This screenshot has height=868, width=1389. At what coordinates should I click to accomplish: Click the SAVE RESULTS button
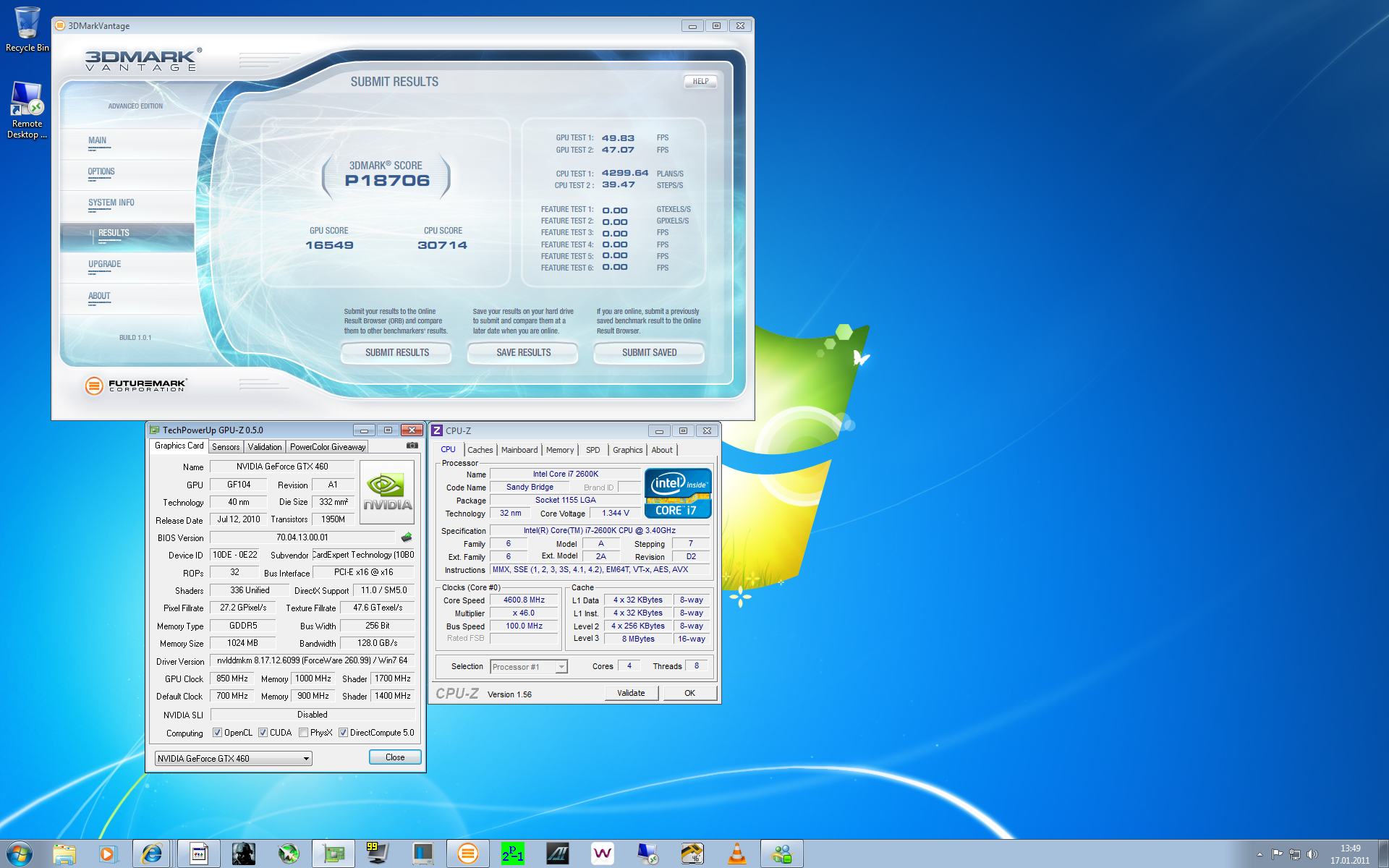coord(523,353)
